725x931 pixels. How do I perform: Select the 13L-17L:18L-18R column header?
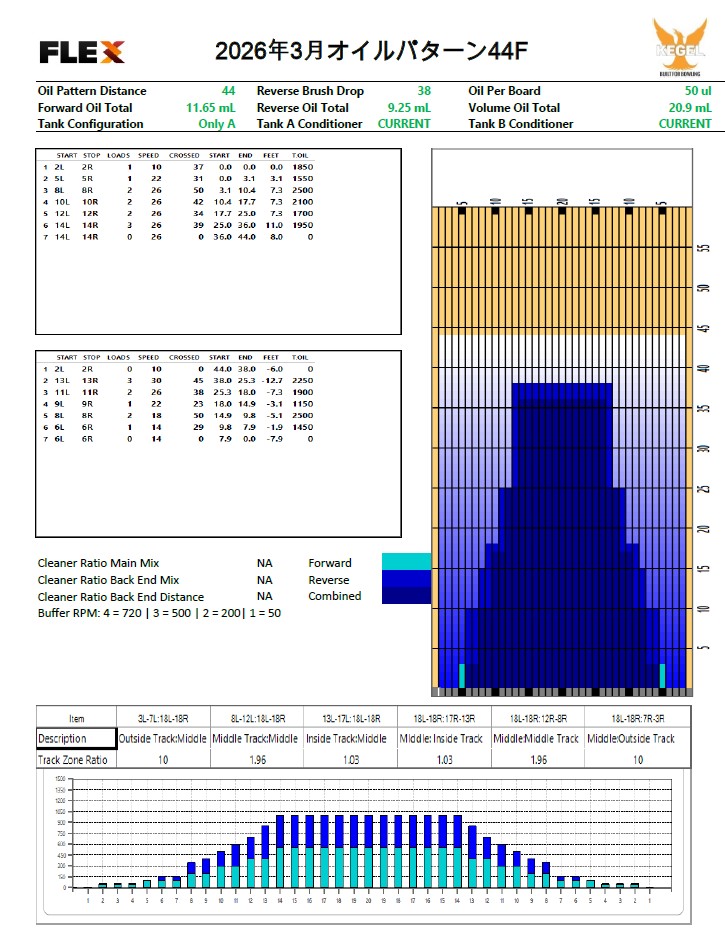[x=352, y=718]
